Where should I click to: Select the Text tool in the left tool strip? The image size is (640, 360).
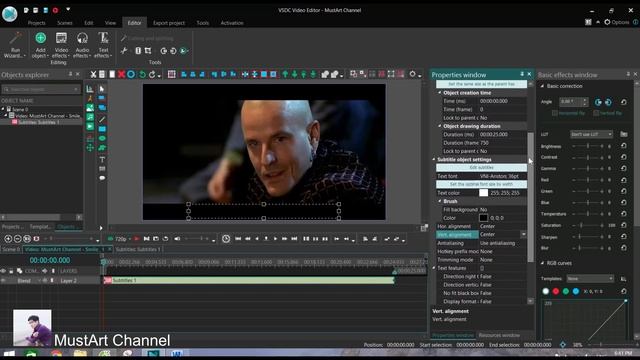[102, 159]
